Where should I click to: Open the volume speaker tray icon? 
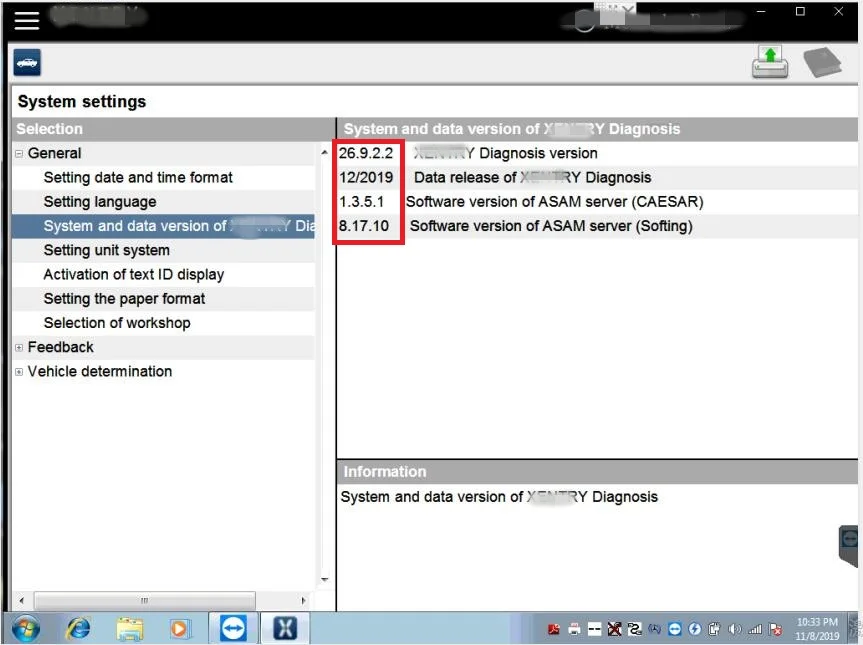735,629
